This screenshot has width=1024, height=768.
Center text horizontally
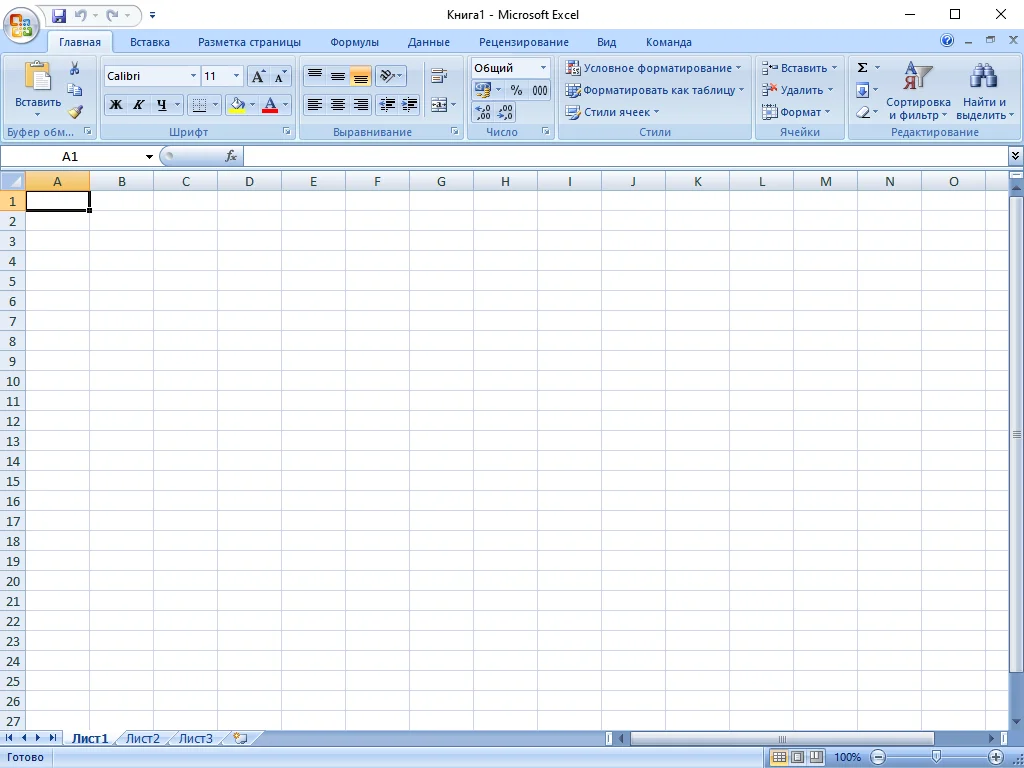(x=338, y=104)
